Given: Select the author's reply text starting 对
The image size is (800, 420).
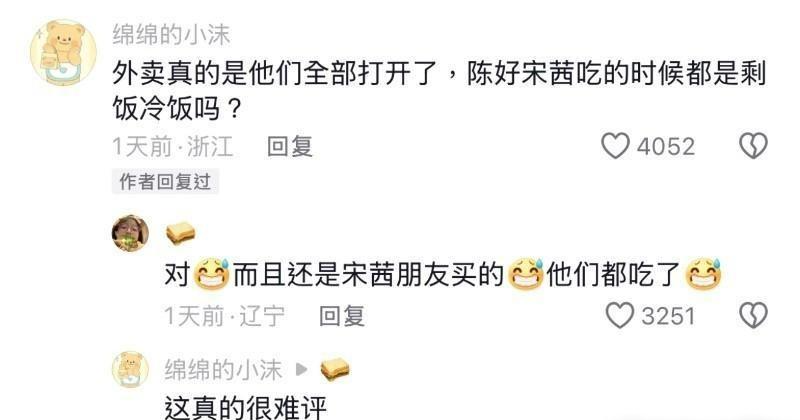Looking at the screenshot, I should 443,275.
